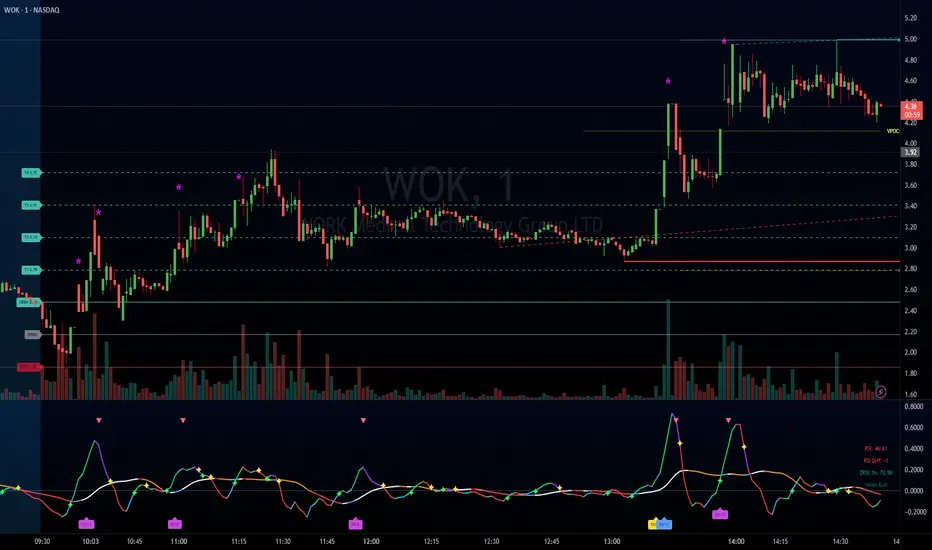Click the 0.8000 oscillator scale value

914,407
